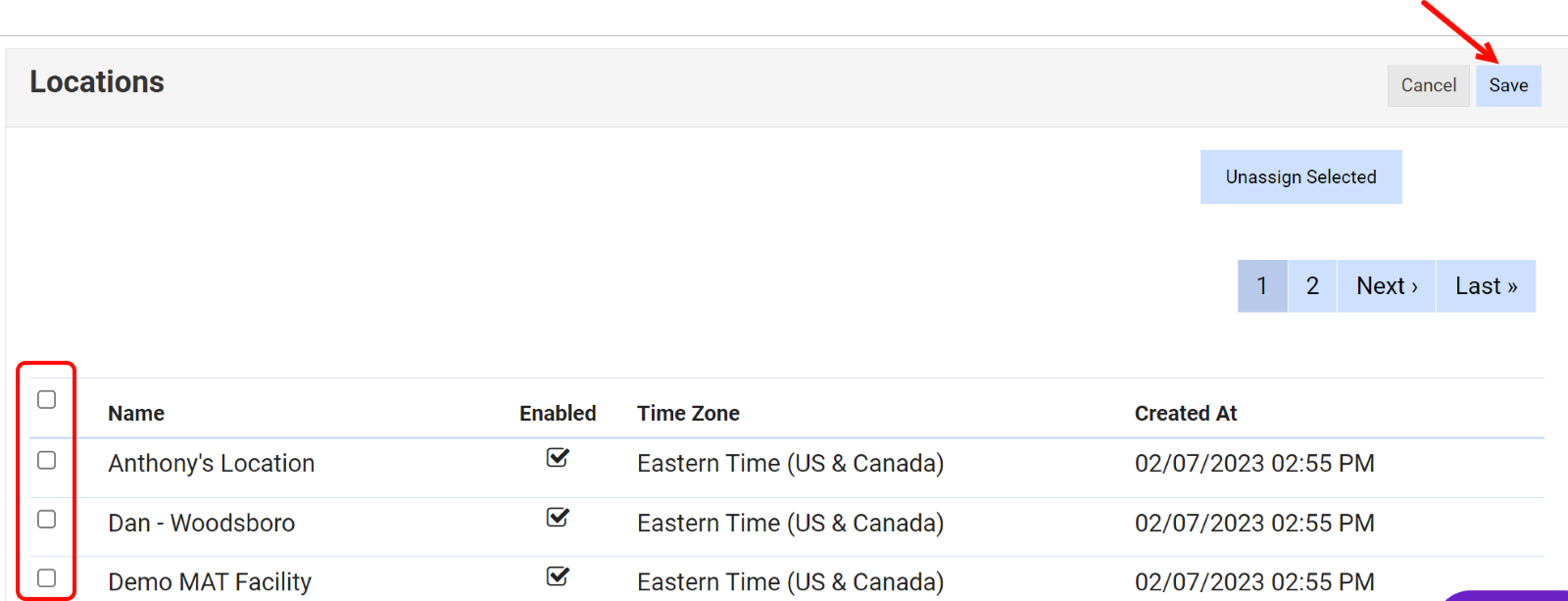Go to page 2 of locations
This screenshot has width=1568, height=601.
point(1312,286)
